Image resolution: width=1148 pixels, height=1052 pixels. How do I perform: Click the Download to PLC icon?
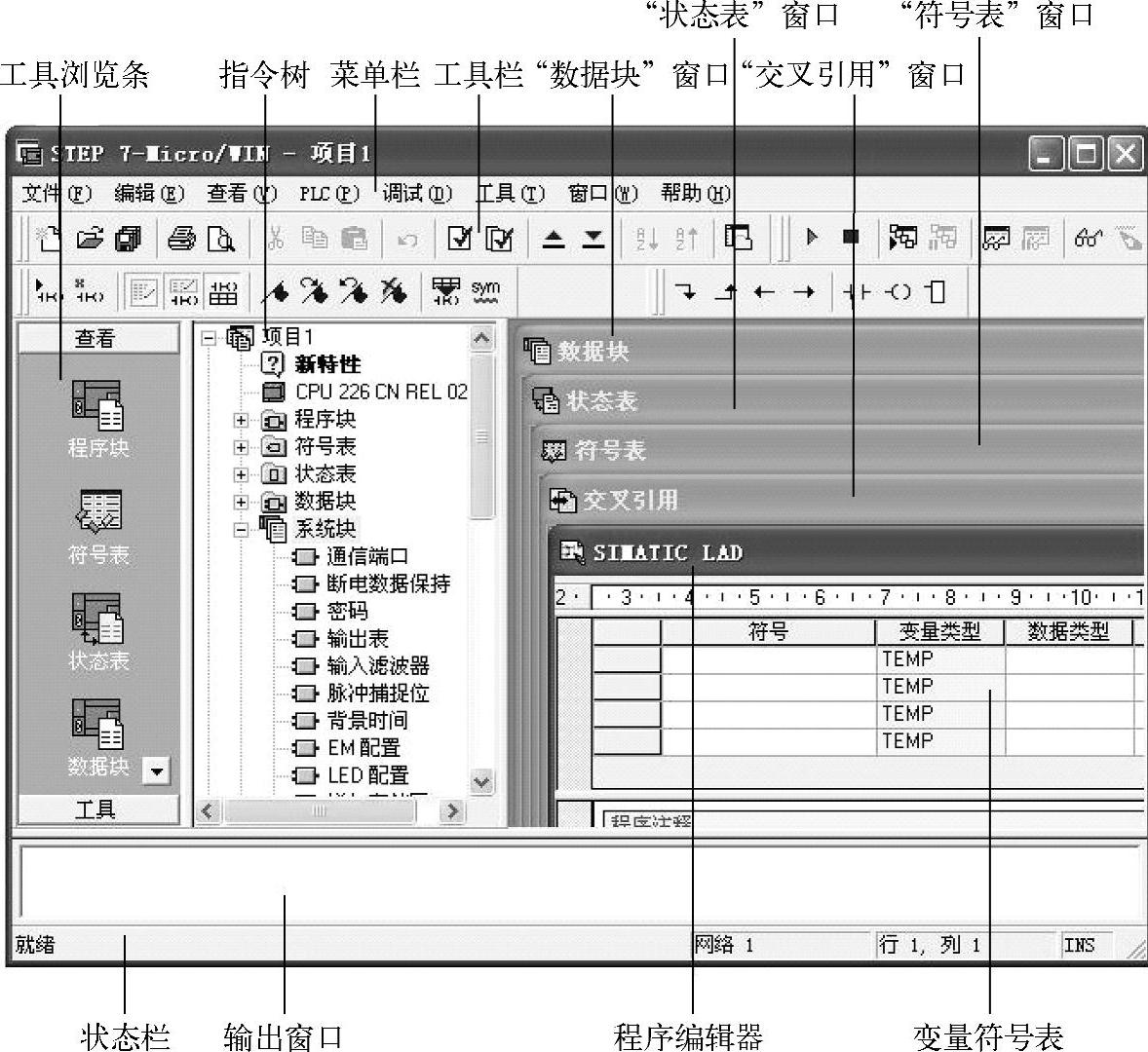pos(593,240)
